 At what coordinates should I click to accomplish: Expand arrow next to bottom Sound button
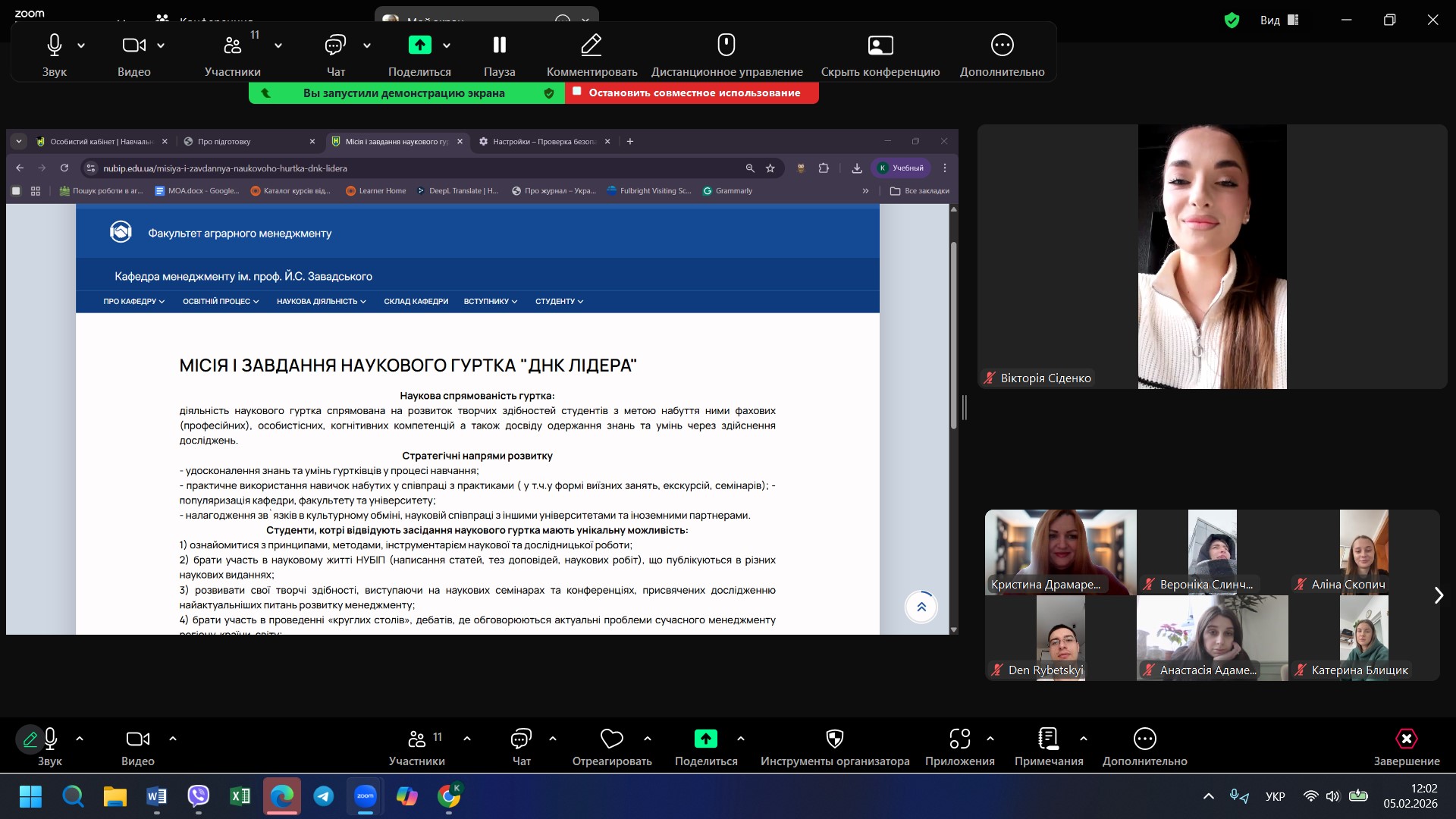click(80, 739)
